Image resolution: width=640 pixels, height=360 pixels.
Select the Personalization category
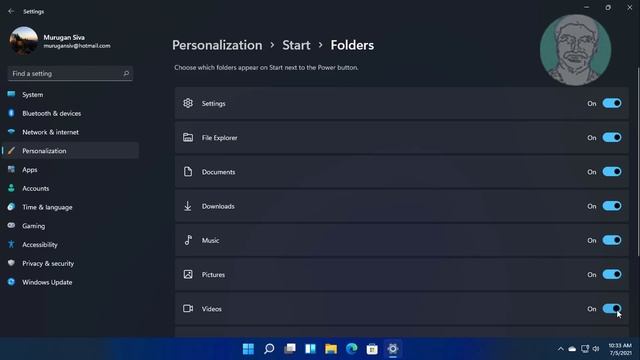pyautogui.click(x=70, y=151)
